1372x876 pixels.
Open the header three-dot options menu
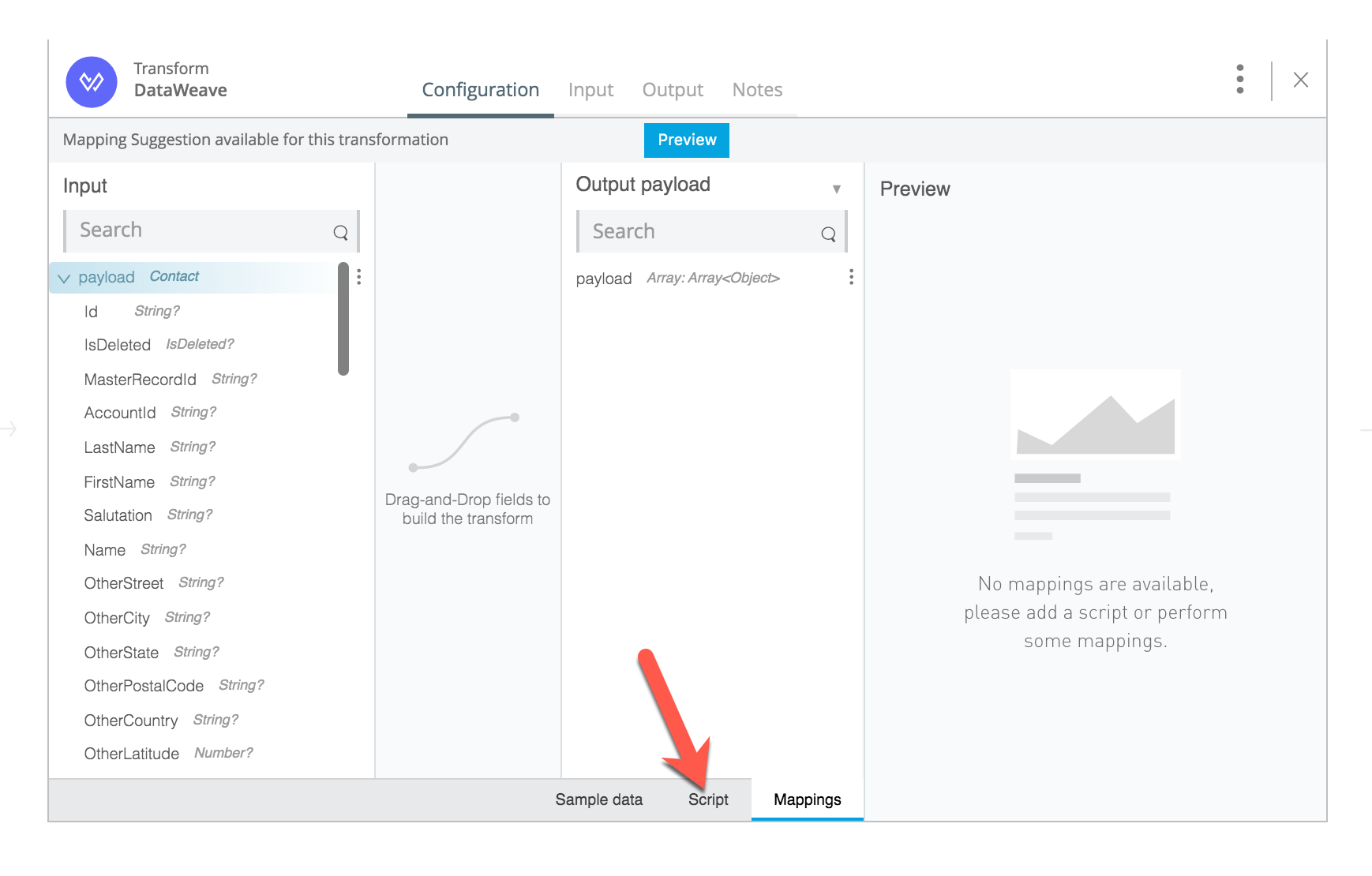[x=1240, y=80]
